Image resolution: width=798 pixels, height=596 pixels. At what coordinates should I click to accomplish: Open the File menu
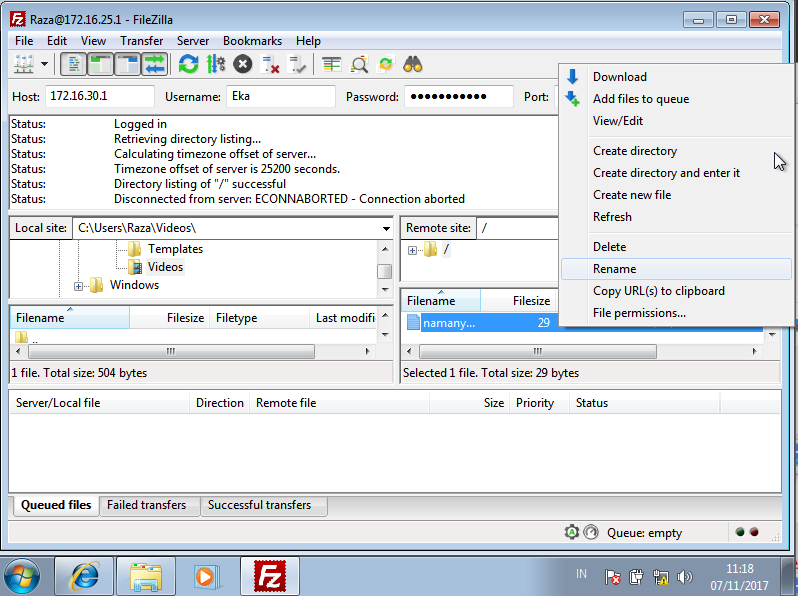coord(24,41)
